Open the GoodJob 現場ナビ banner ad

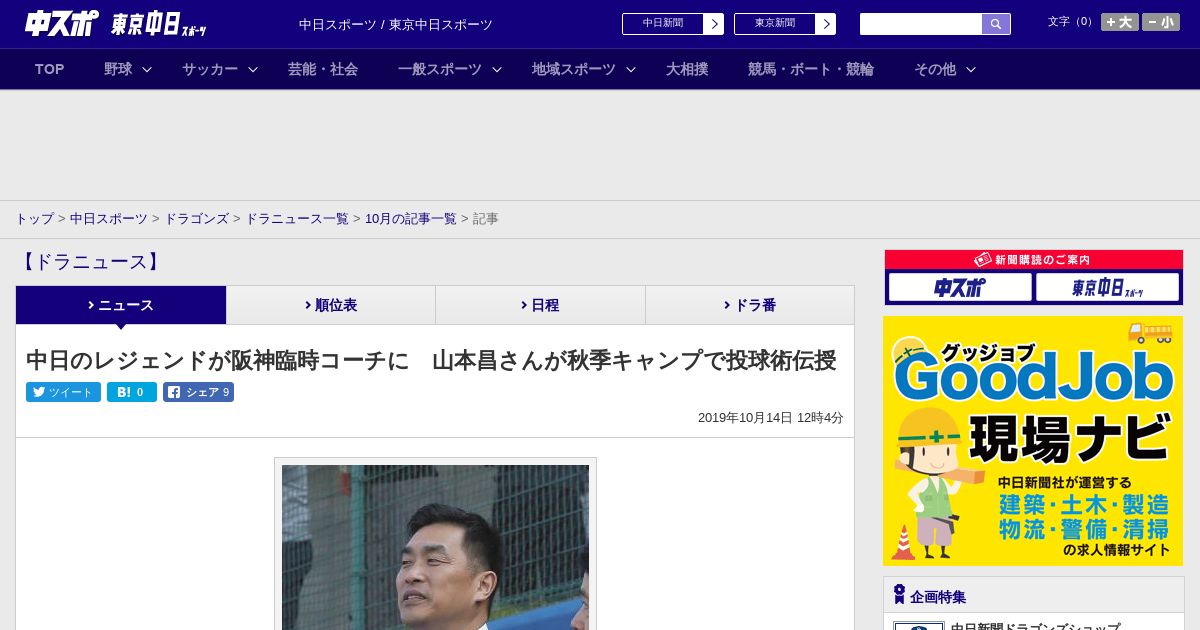click(x=1033, y=441)
